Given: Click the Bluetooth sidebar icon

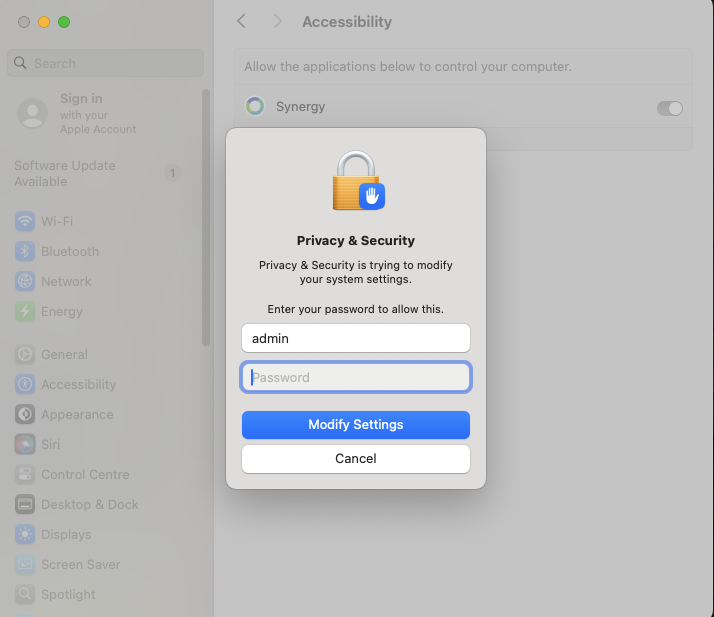Looking at the screenshot, I should click(25, 251).
